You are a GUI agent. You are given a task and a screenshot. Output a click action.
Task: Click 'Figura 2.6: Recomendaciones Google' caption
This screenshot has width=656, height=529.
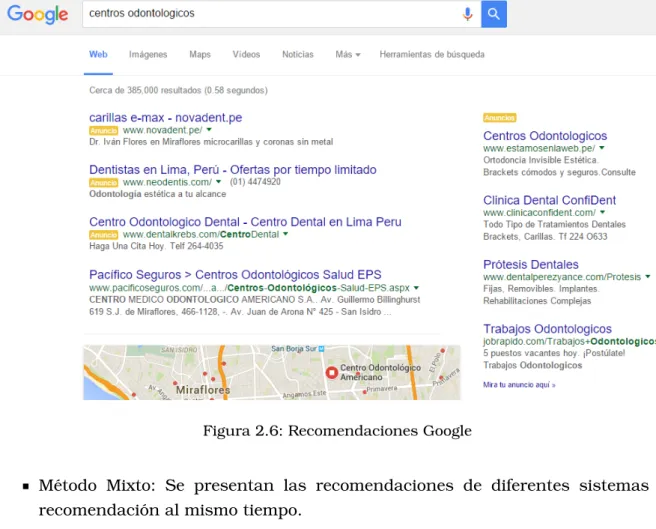pos(337,431)
